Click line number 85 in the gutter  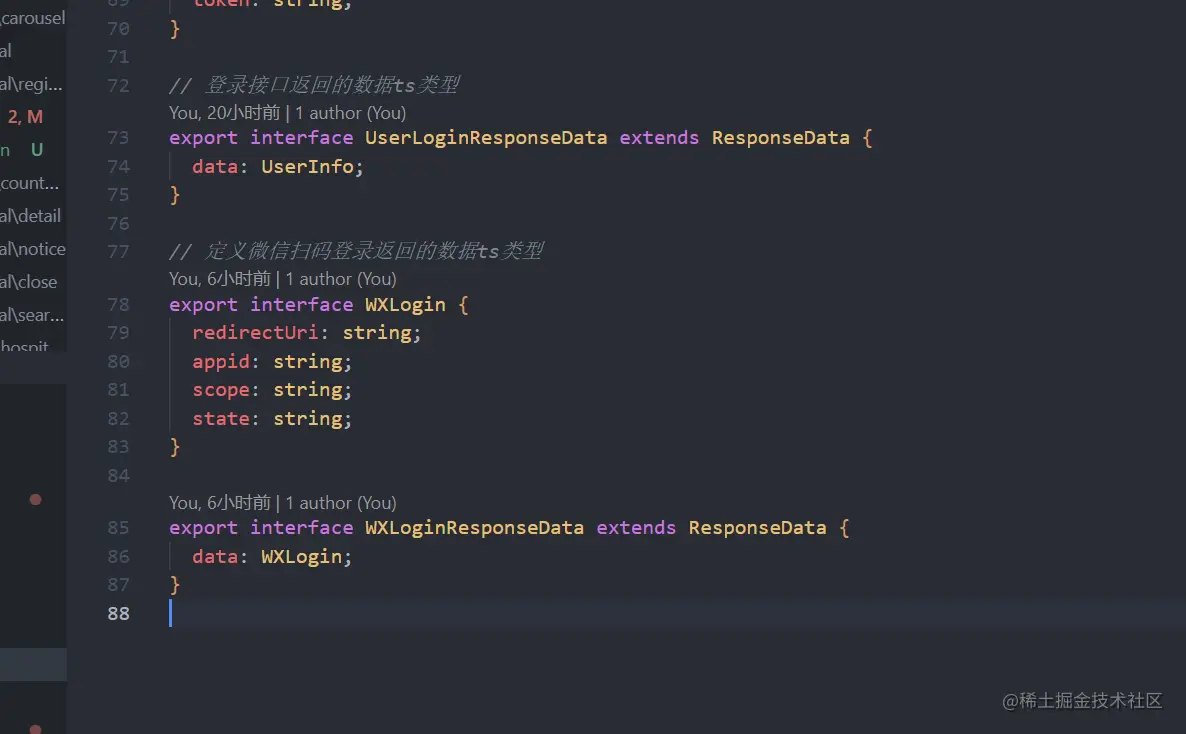point(118,527)
